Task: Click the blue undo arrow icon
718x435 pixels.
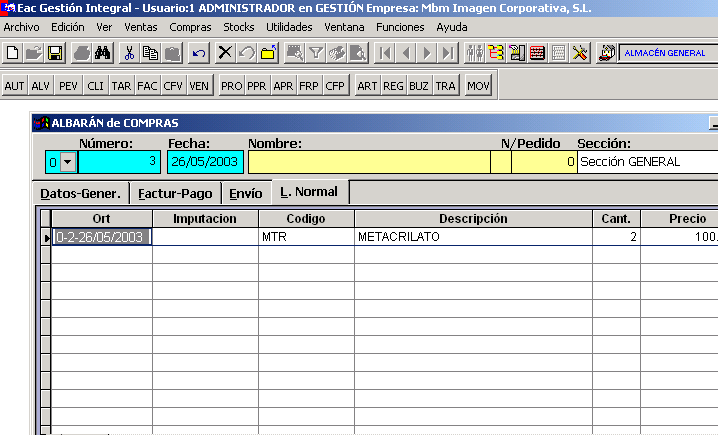Action: pos(199,53)
